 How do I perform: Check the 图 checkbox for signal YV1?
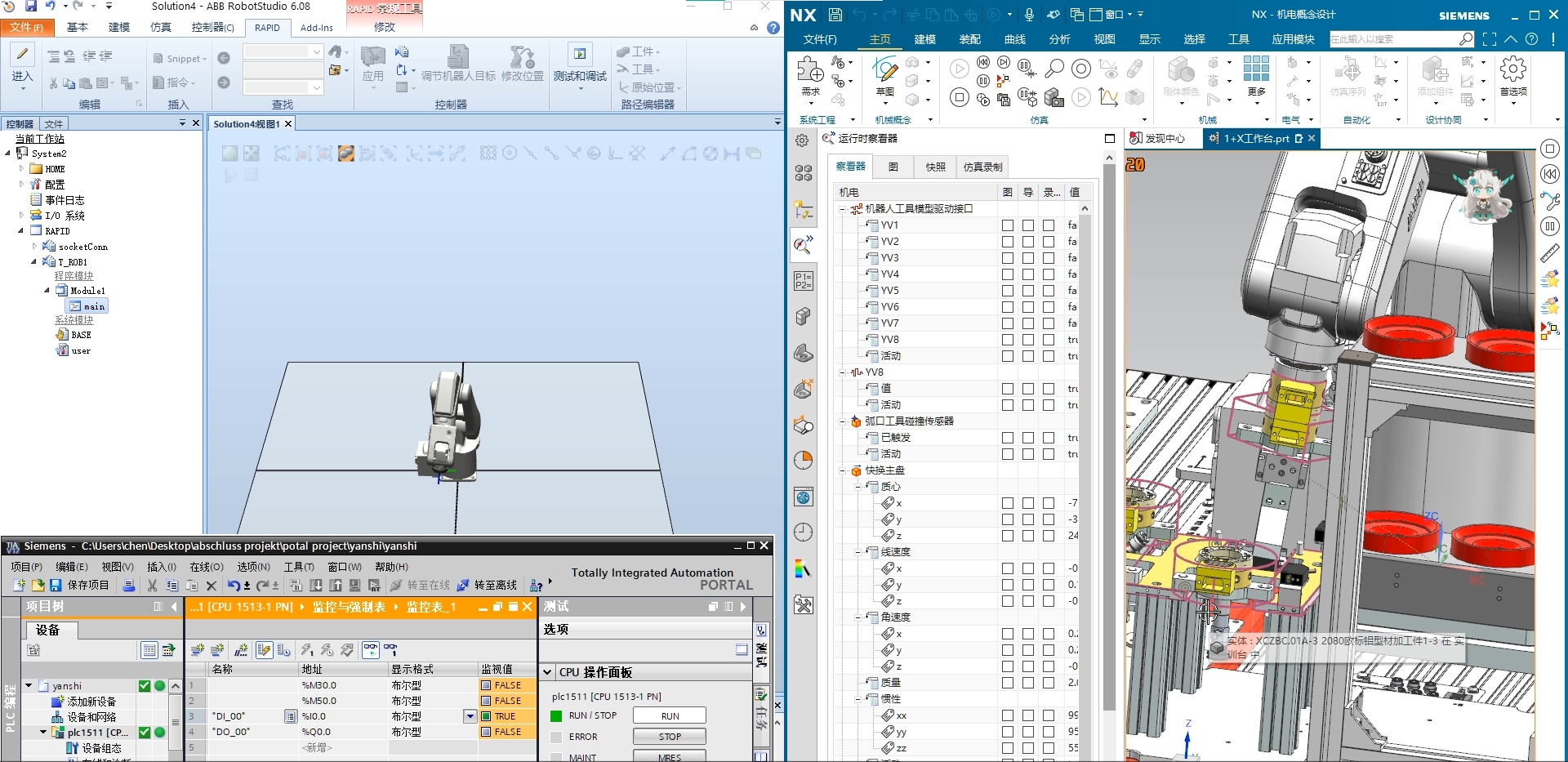pos(1008,225)
